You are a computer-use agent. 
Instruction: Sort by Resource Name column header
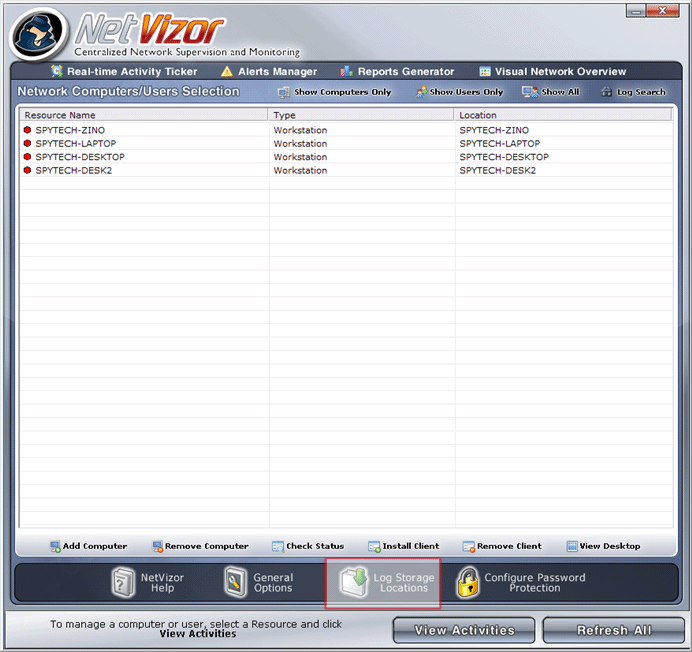coord(144,116)
